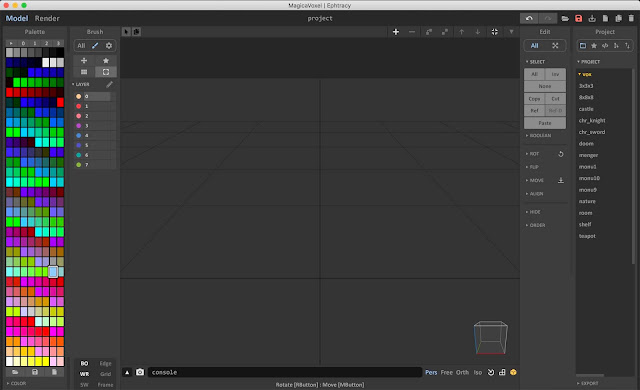Select Pers camera mode
Image resolution: width=640 pixels, height=390 pixels.
click(431, 372)
